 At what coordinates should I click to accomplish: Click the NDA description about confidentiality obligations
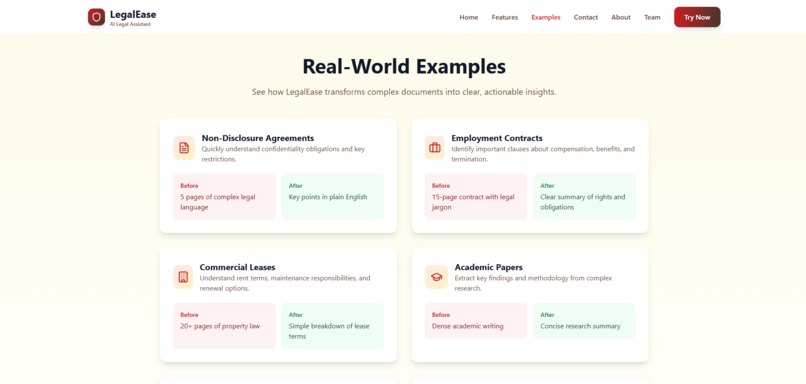pos(283,154)
